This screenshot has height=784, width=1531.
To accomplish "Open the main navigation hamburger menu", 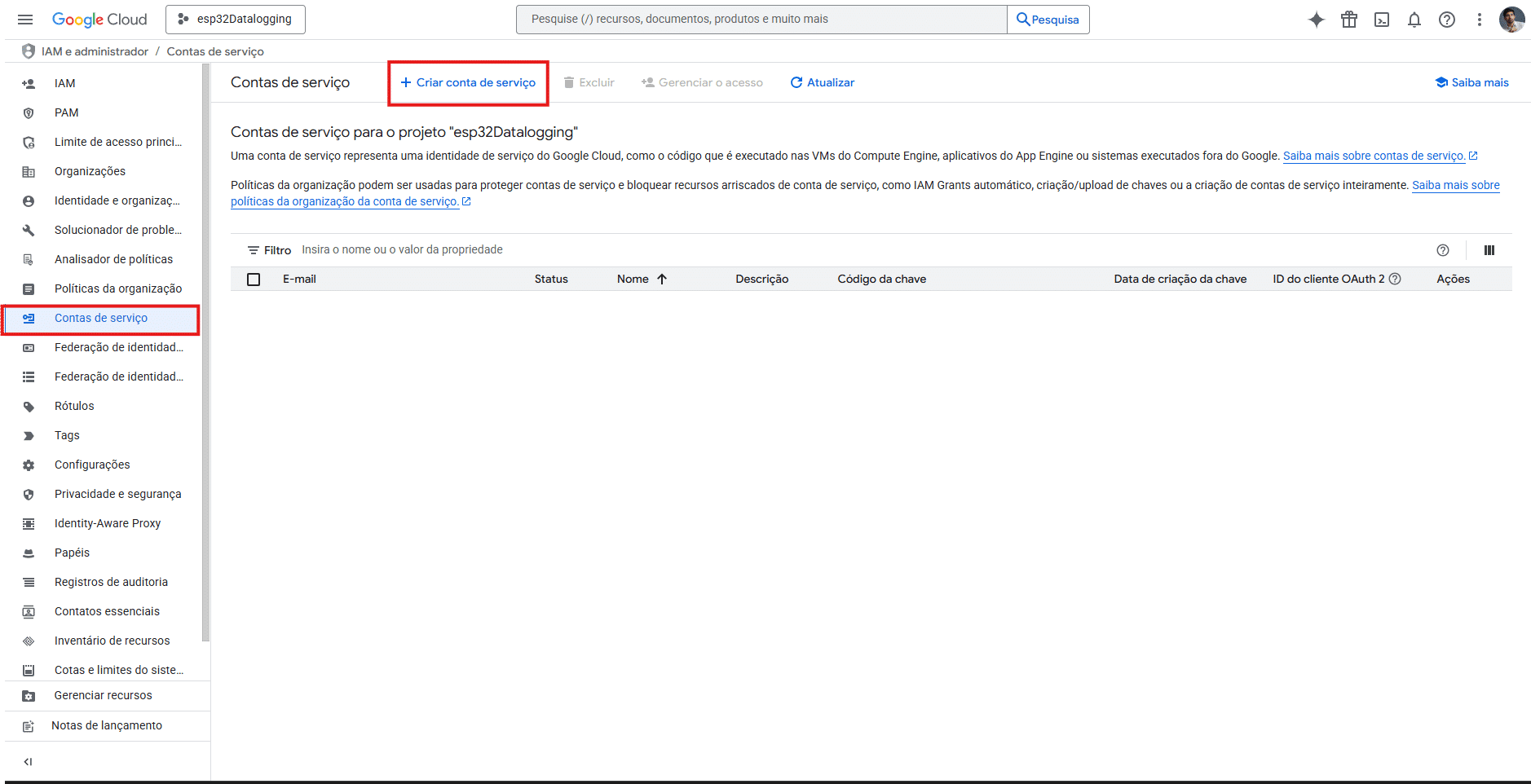I will pos(25,20).
